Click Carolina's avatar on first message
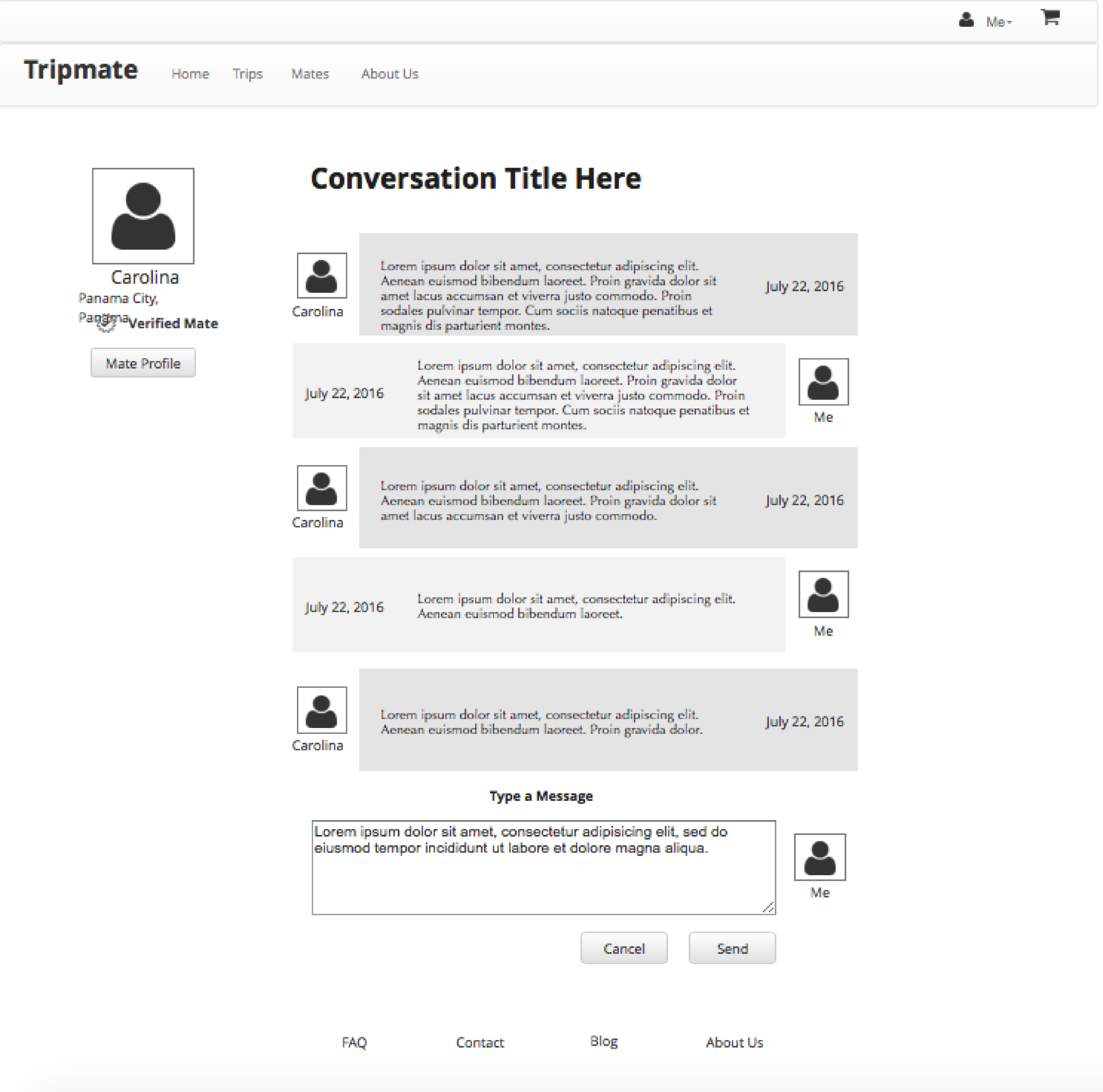 tap(322, 276)
